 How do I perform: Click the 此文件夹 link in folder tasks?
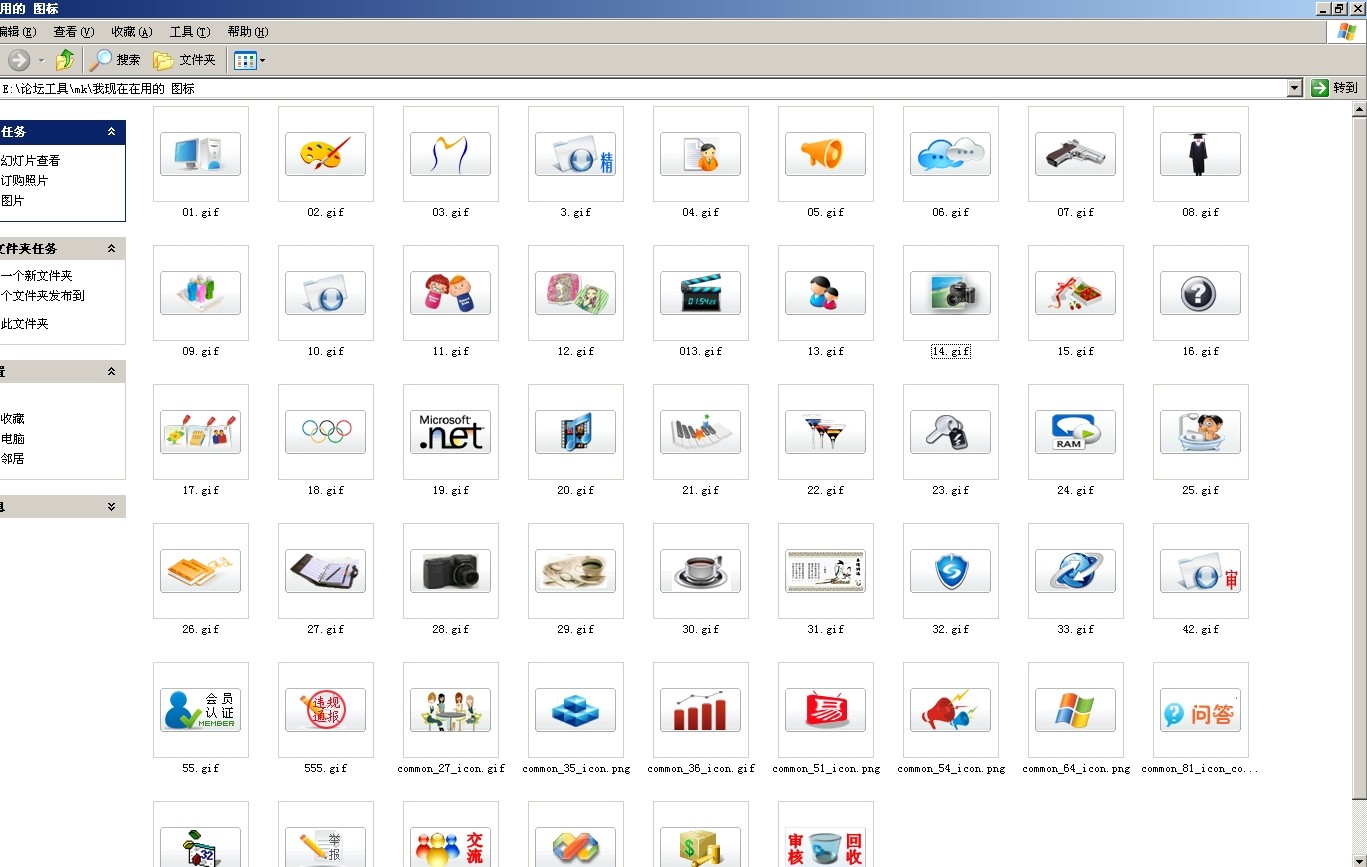click(24, 323)
